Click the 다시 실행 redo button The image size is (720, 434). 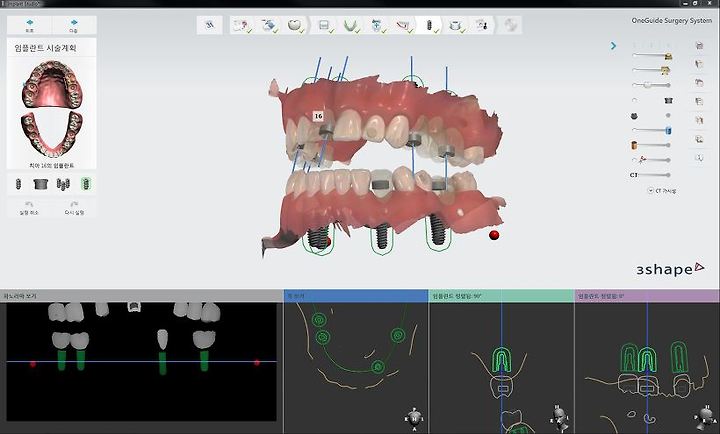pyautogui.click(x=74, y=208)
